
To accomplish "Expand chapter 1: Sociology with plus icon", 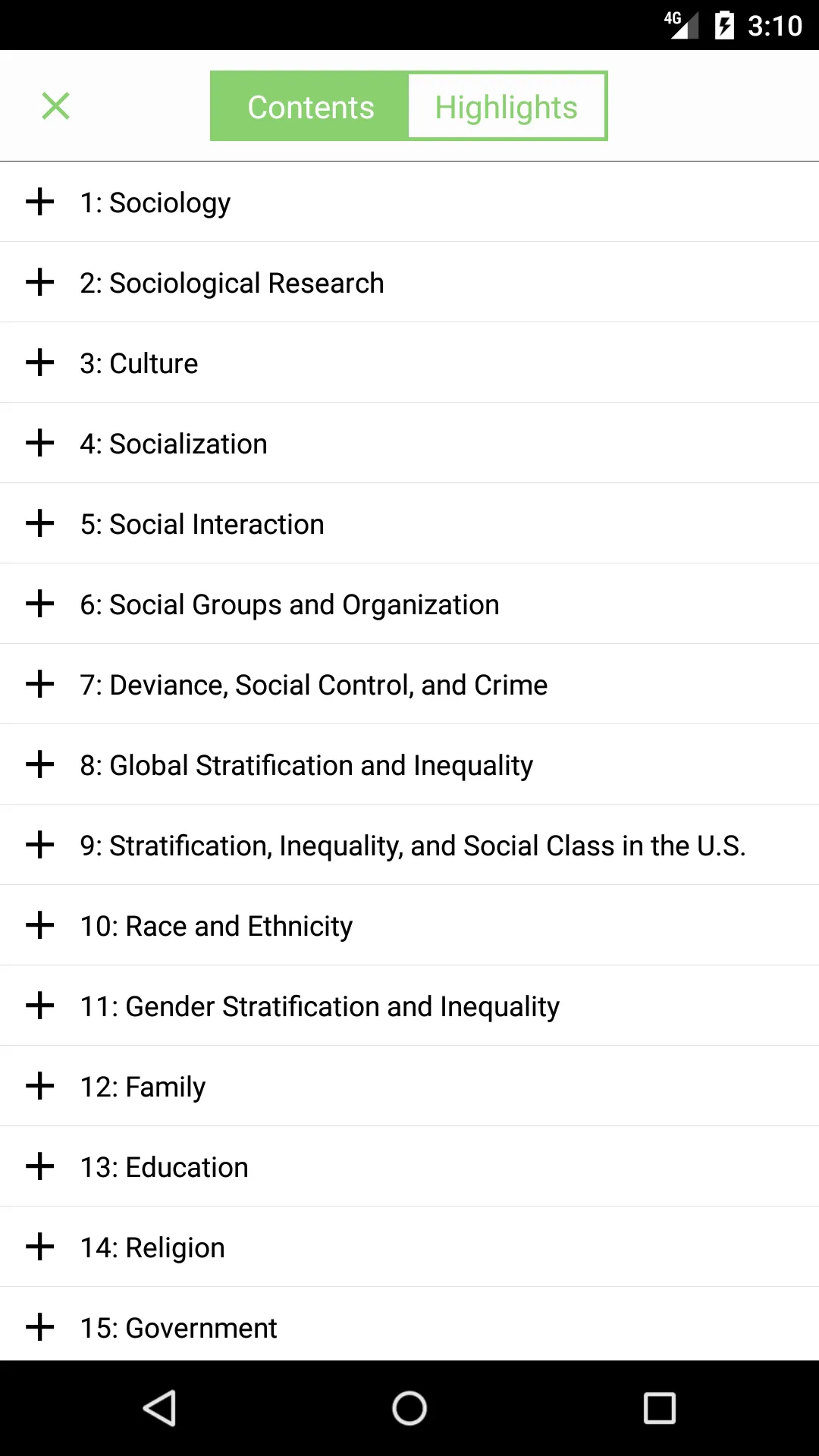I will [x=40, y=202].
